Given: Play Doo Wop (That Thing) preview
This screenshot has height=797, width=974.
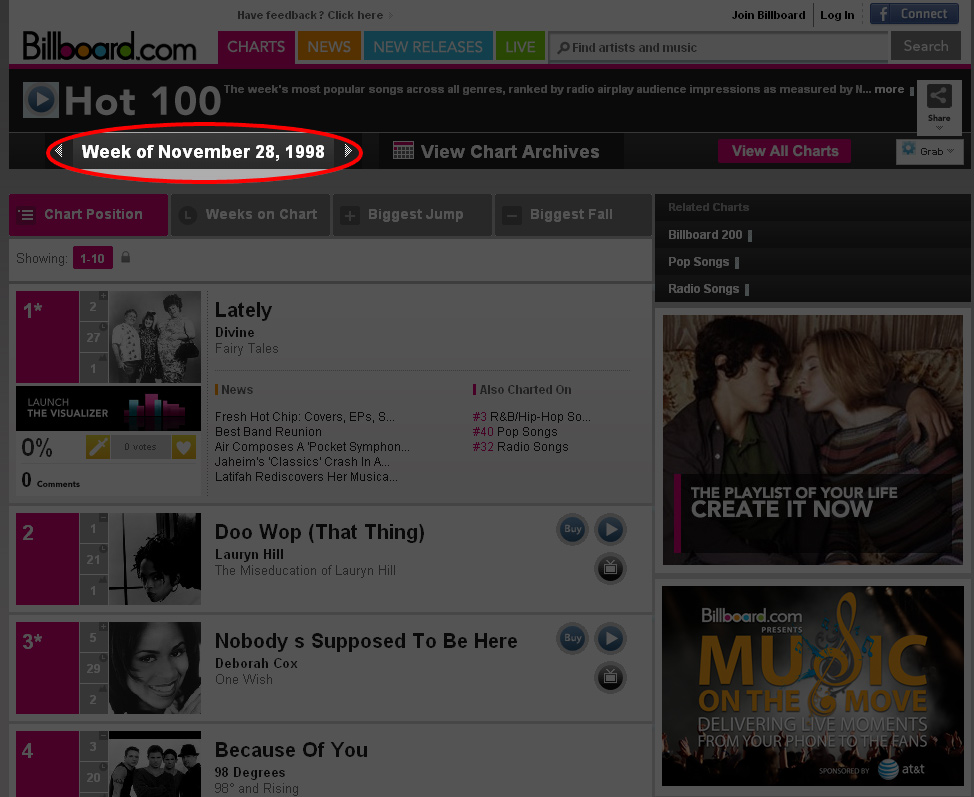Looking at the screenshot, I should coord(610,530).
